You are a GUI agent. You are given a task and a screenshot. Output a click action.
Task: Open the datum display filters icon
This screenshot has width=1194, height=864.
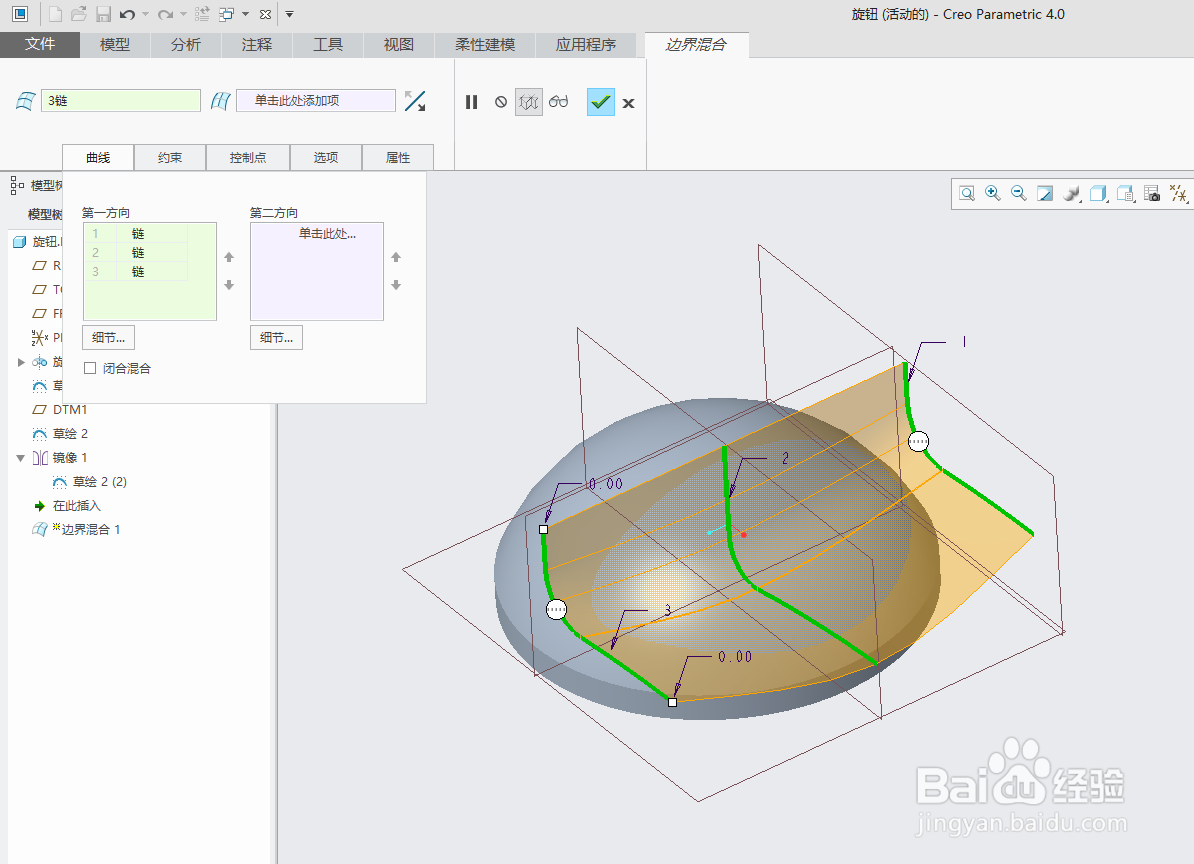[1179, 193]
